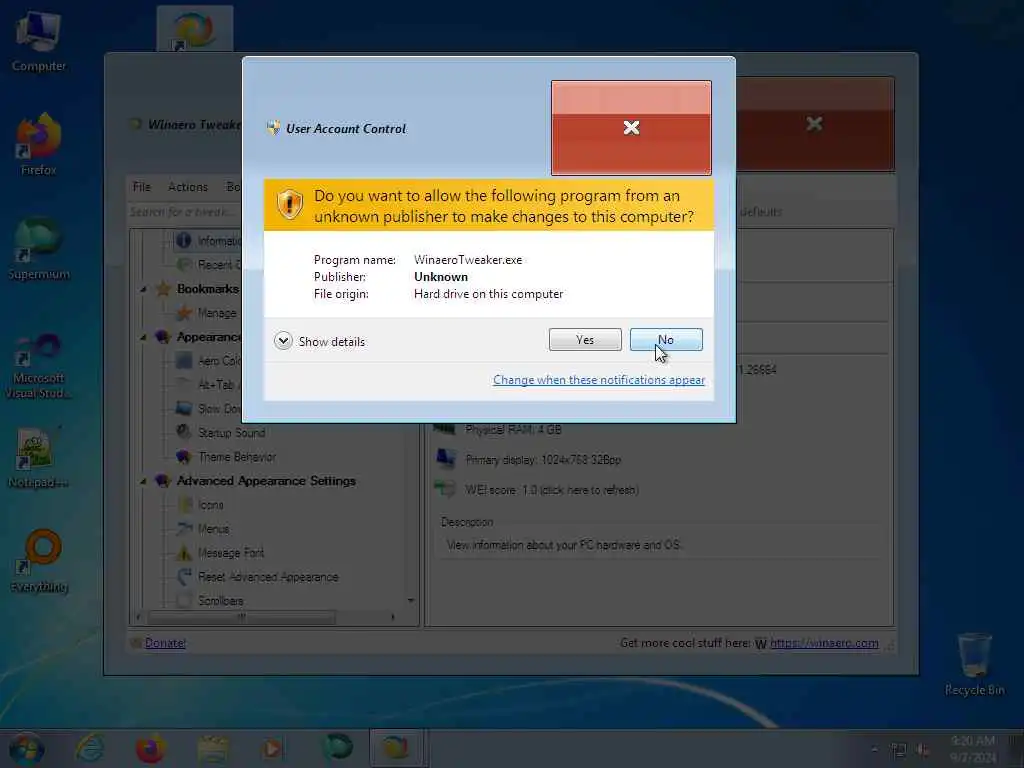Screen dimensions: 1024x768
Task: Open Computer desktop icon
Action: click(x=39, y=42)
